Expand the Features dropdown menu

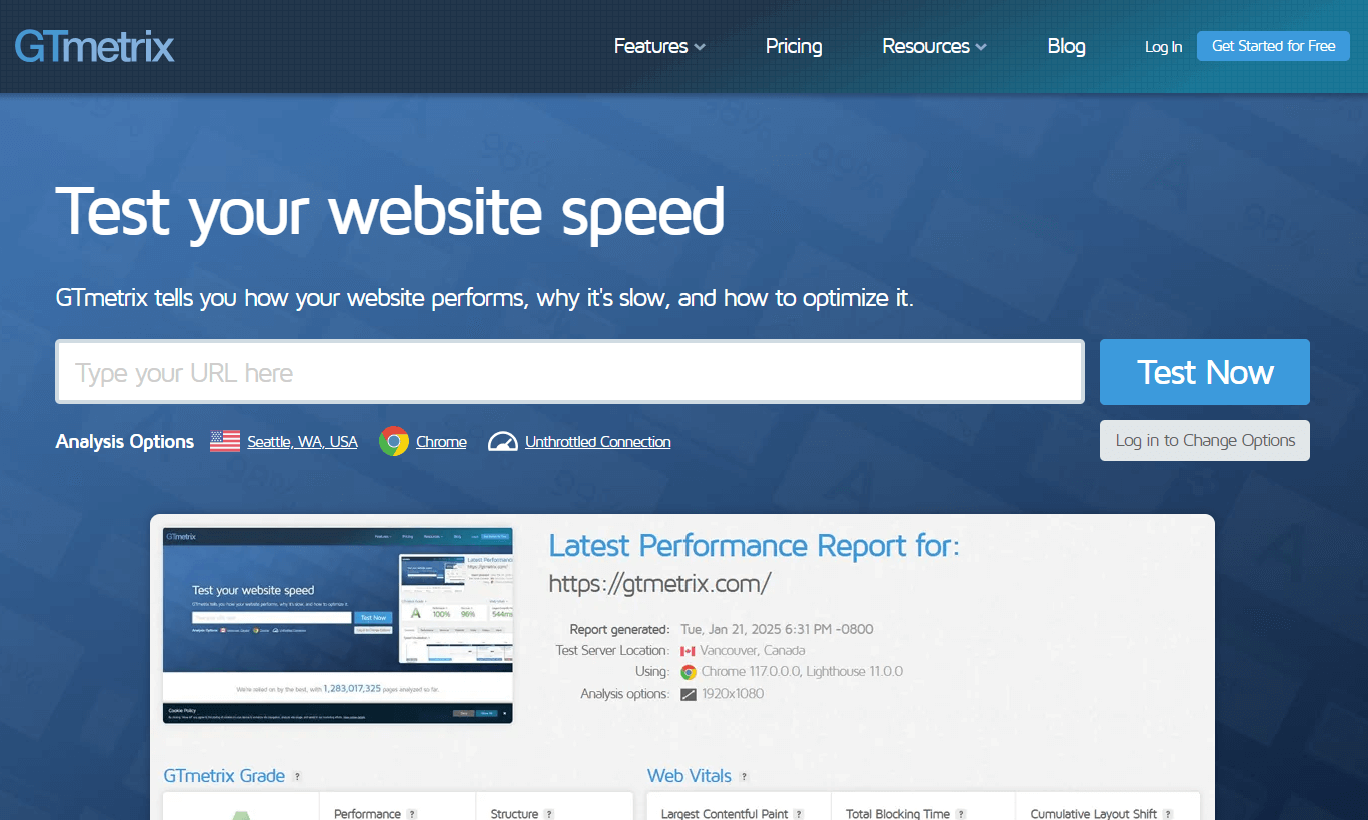point(659,46)
